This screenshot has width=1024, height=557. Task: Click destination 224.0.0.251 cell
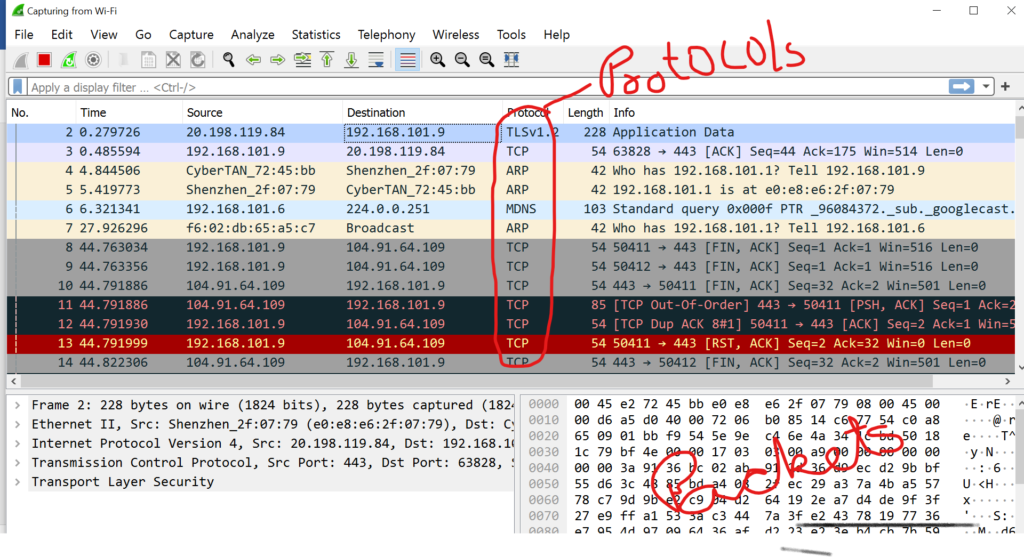click(388, 210)
